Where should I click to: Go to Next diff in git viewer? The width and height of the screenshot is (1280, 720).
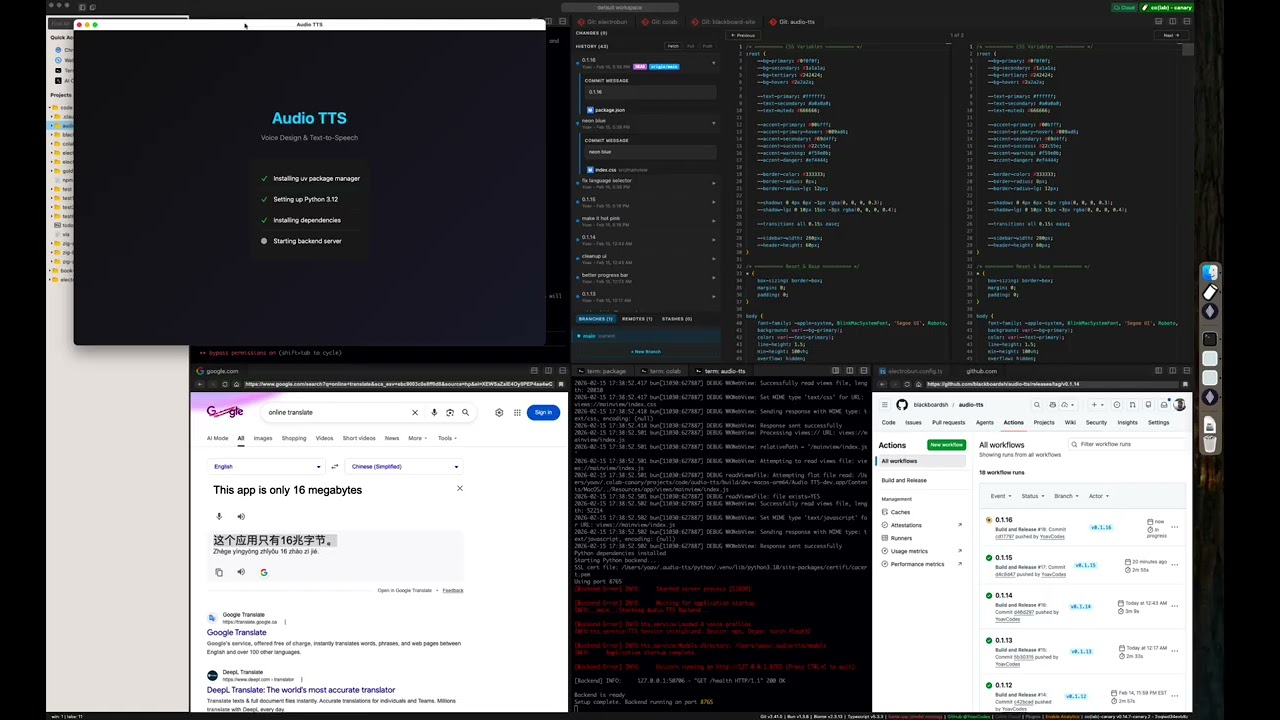click(x=1170, y=35)
